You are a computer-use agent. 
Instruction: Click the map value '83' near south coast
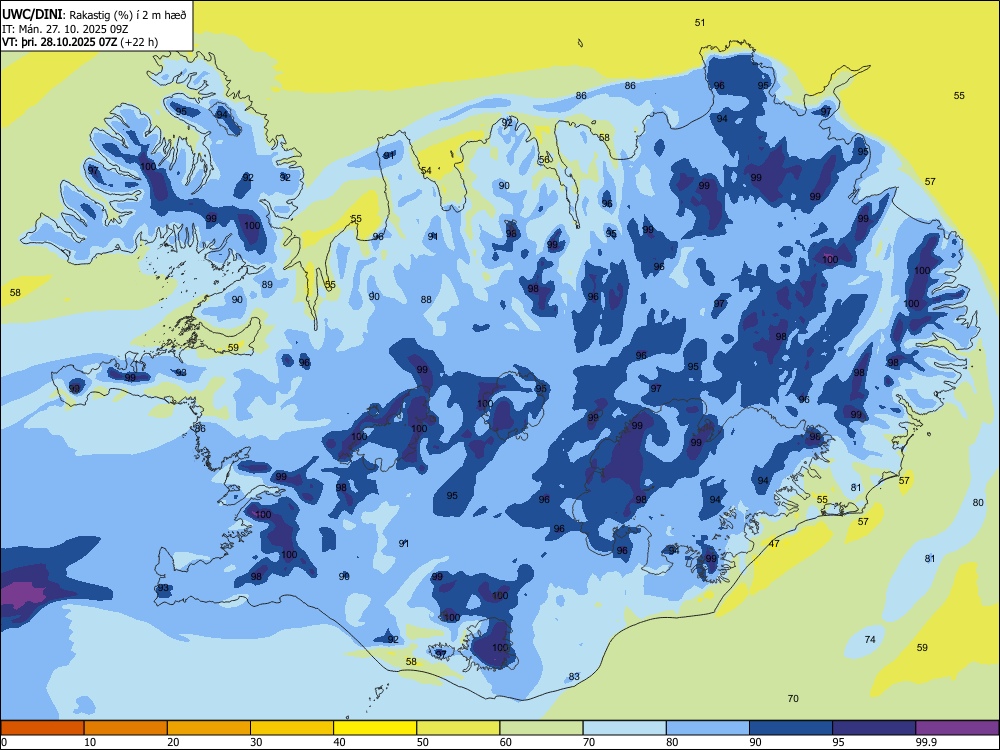tap(574, 677)
